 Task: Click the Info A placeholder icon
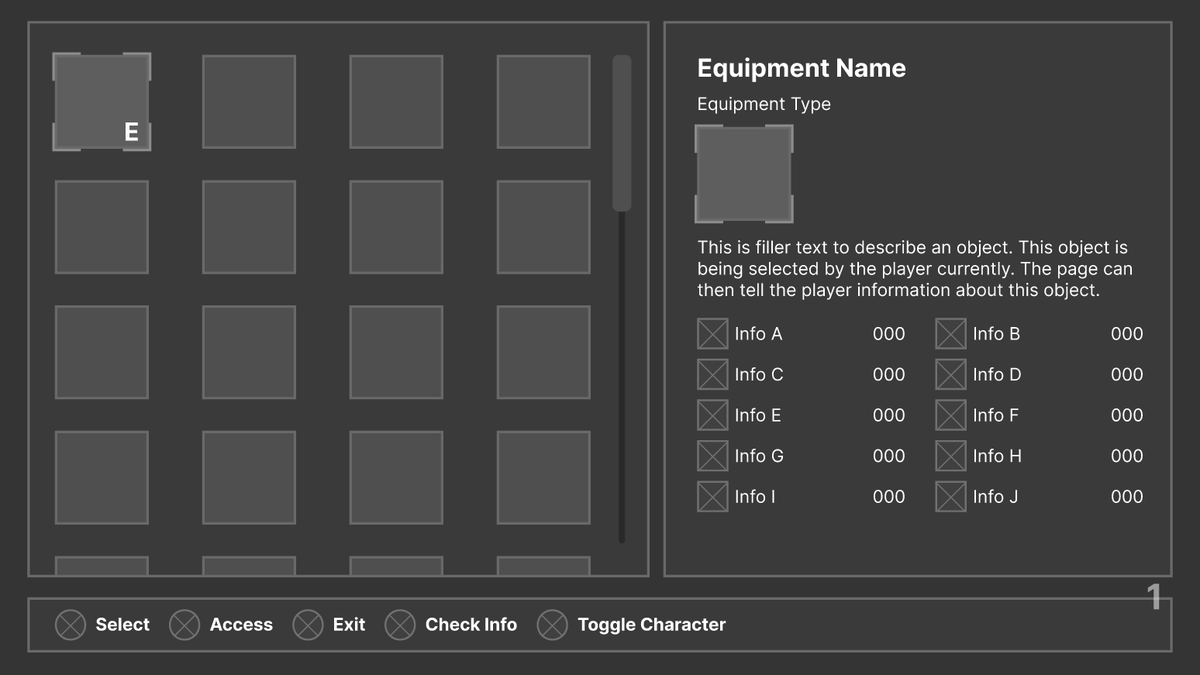coord(712,334)
